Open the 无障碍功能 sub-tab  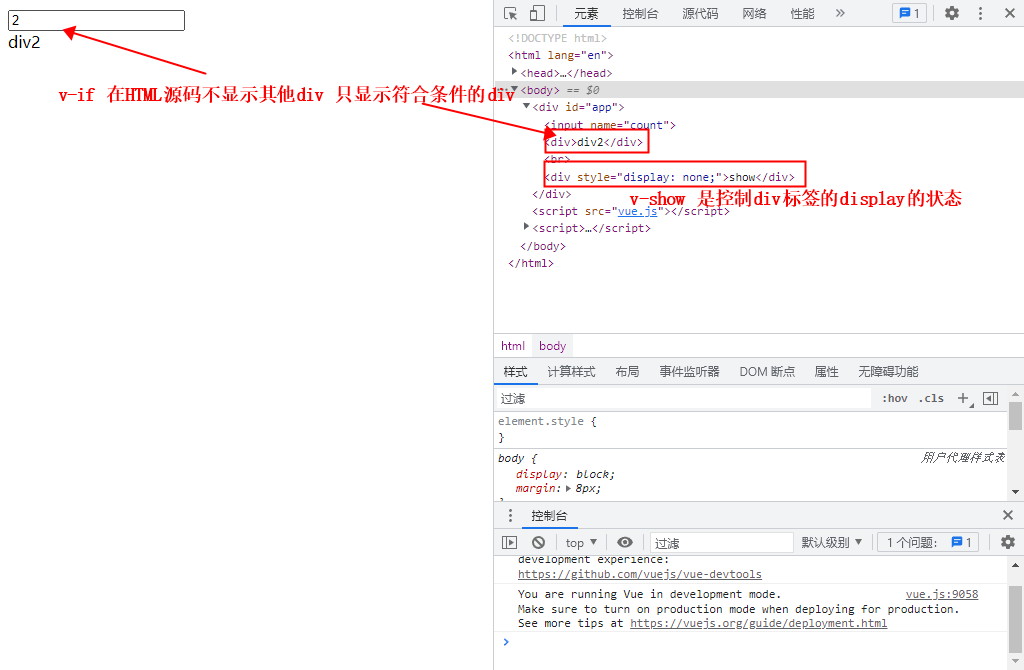tap(888, 372)
